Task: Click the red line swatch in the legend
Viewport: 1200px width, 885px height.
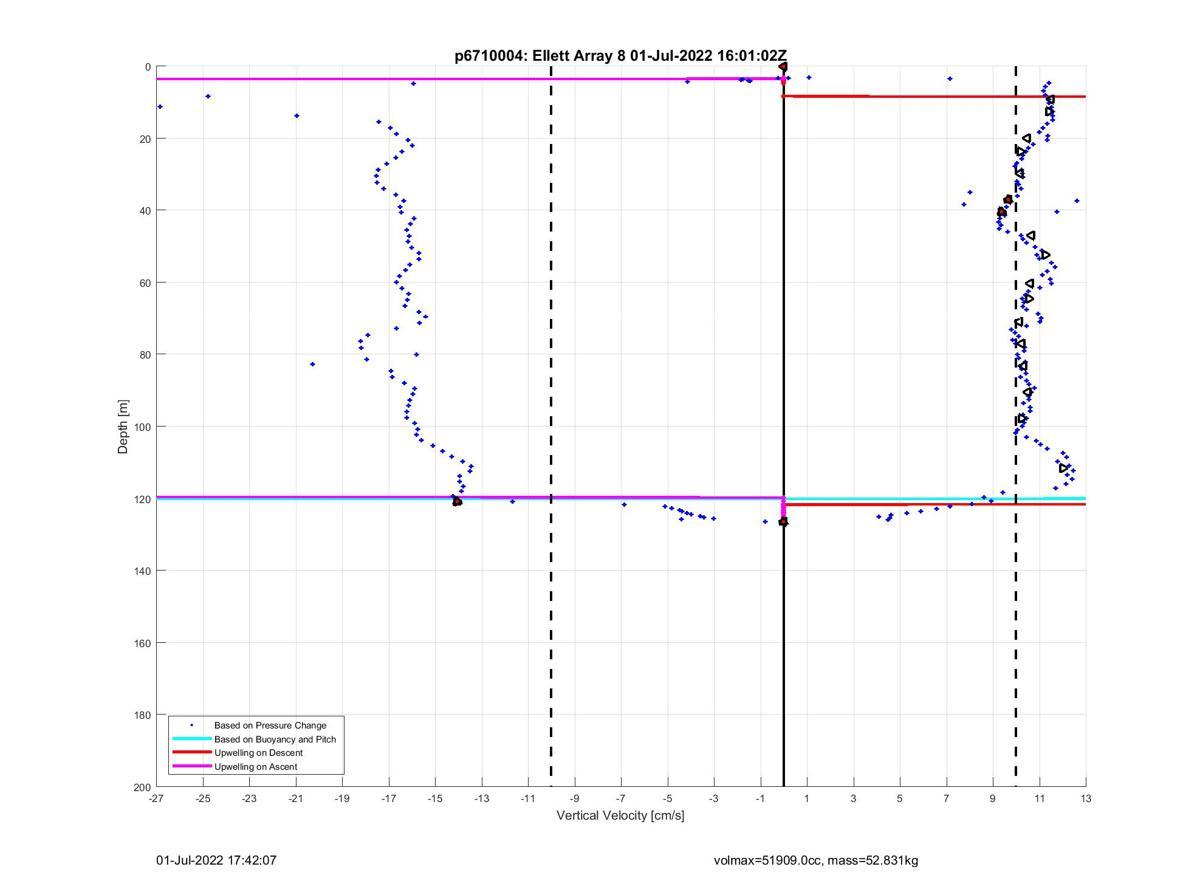Action: tap(192, 753)
